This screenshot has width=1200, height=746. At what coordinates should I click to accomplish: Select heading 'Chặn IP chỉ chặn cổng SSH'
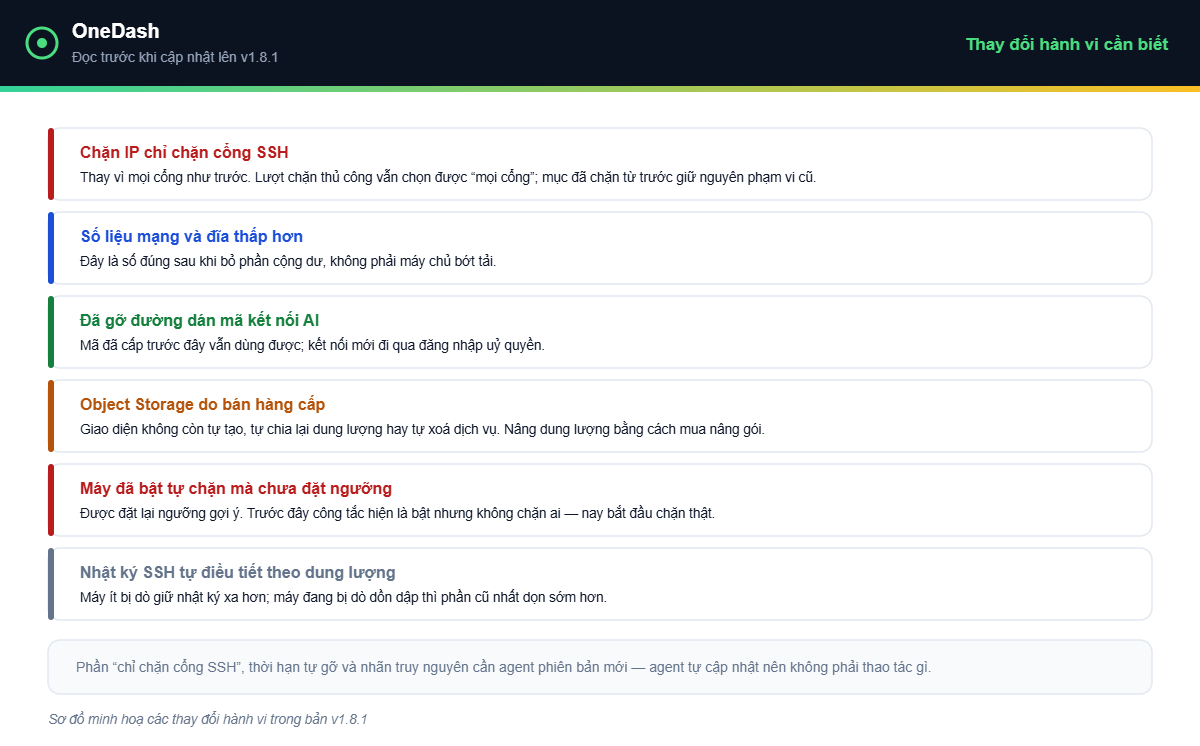(184, 153)
